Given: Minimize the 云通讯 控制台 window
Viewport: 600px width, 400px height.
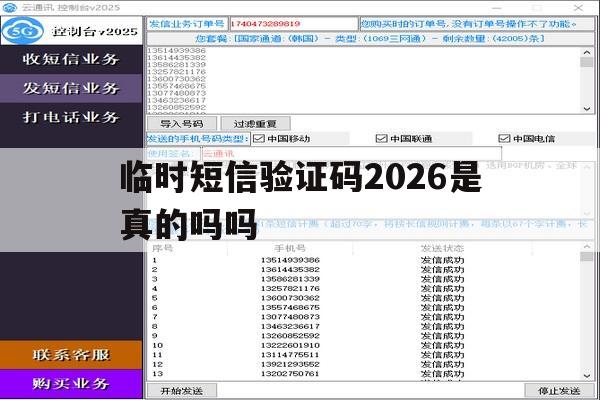Looking at the screenshot, I should coord(496,7).
